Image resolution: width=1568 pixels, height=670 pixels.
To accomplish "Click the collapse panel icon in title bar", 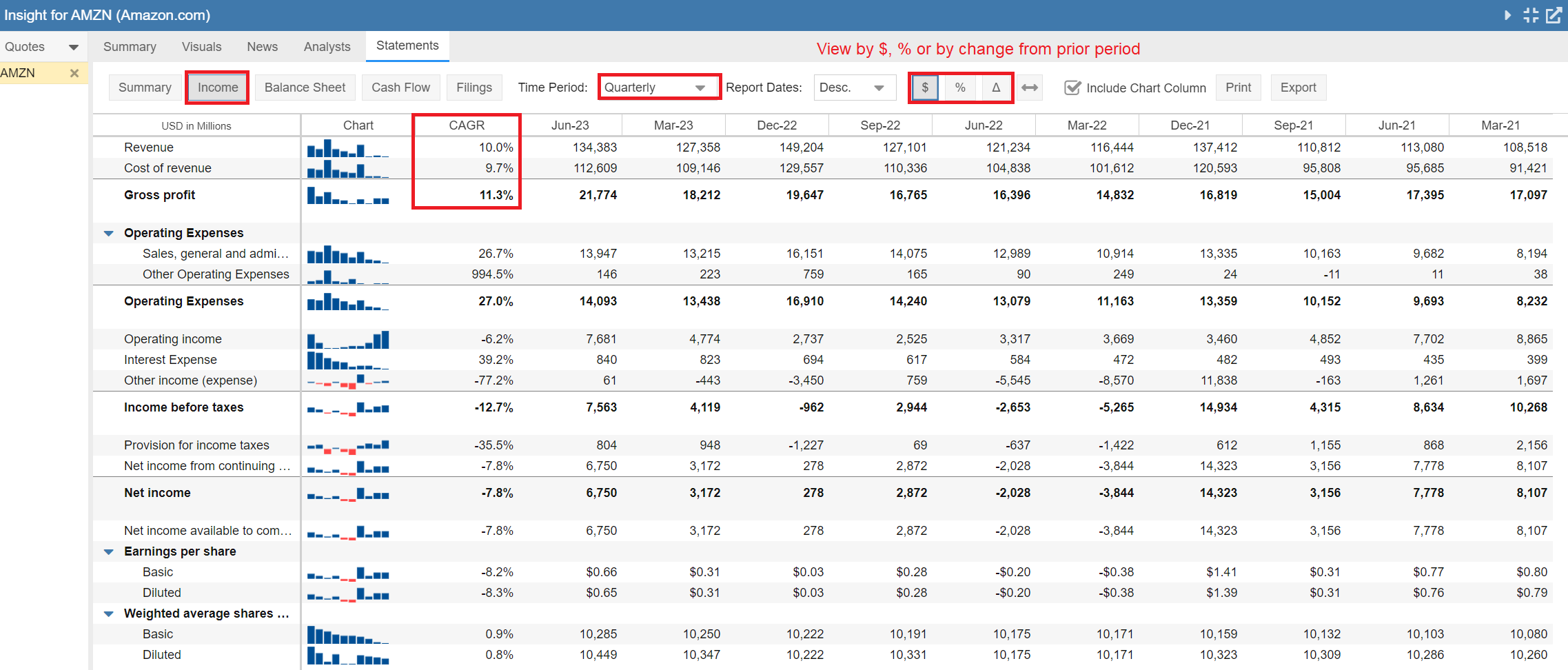I will (x=1531, y=15).
